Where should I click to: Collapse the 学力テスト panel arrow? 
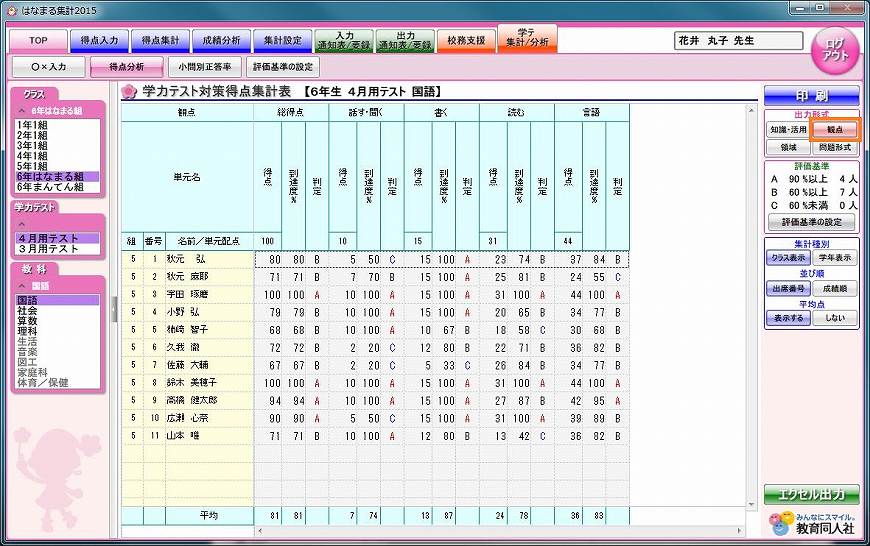[22, 224]
